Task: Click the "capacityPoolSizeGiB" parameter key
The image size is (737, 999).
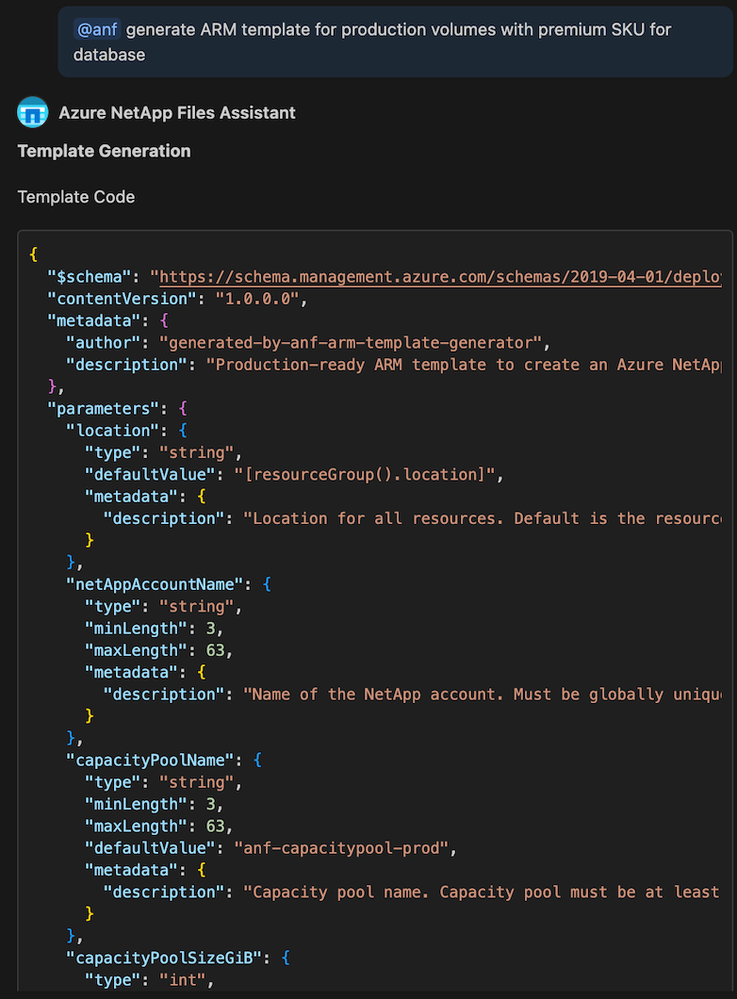Action: (163, 958)
